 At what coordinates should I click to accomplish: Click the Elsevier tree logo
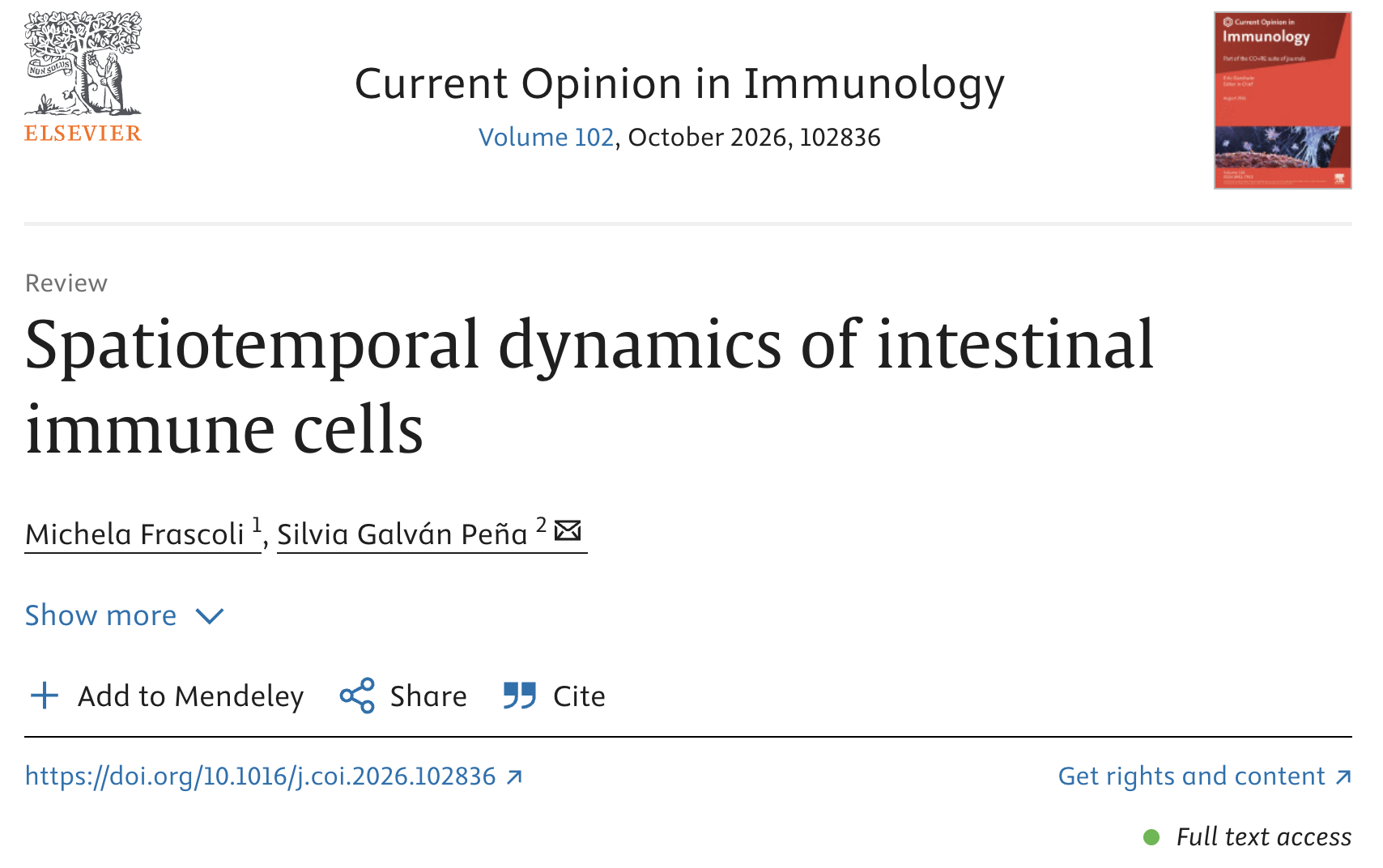pyautogui.click(x=83, y=77)
